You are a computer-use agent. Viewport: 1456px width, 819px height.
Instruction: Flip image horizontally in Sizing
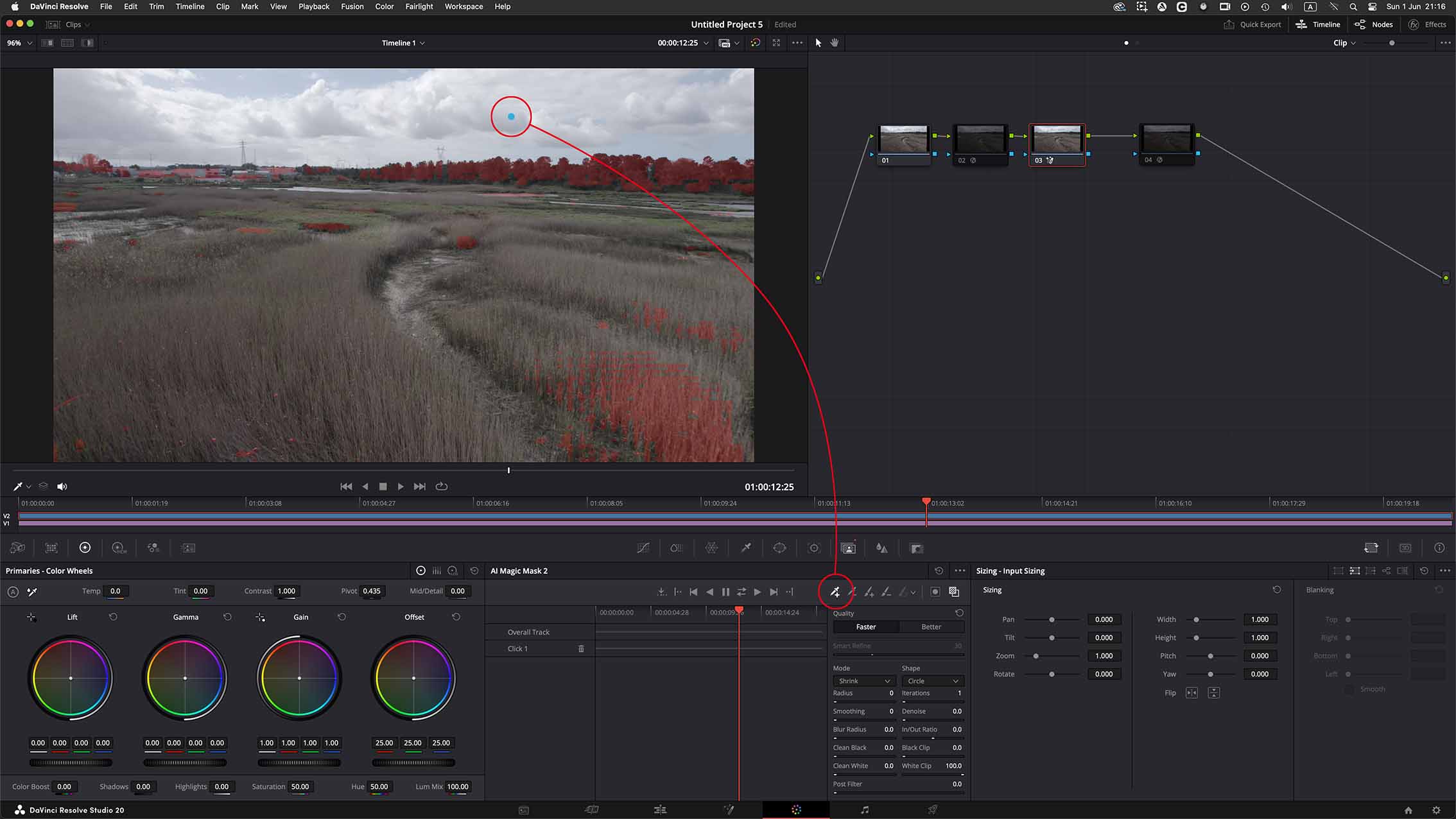point(1192,693)
